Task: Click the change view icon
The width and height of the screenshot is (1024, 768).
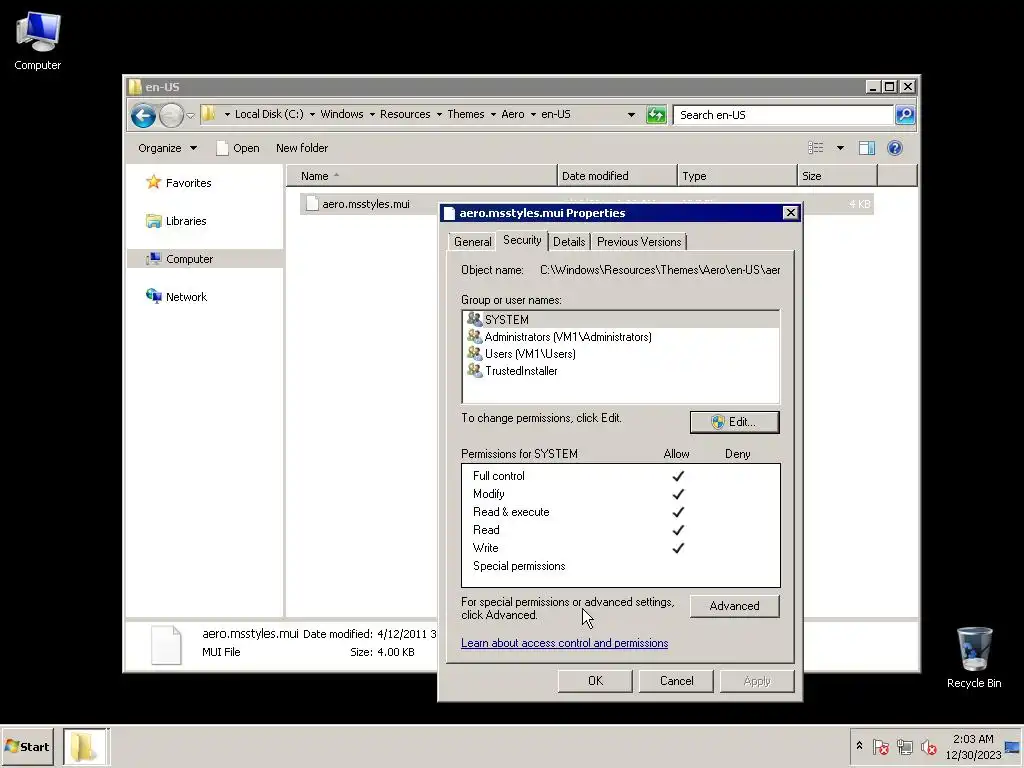Action: coord(816,148)
